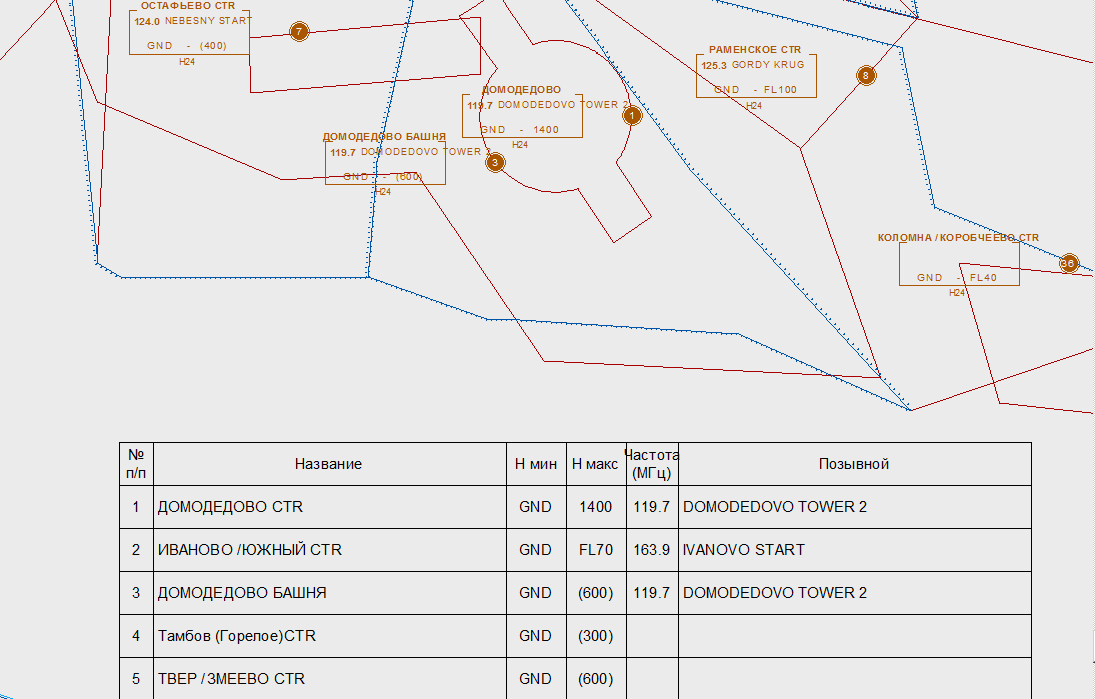Select the IVANOVO START callsign cell
The width and height of the screenshot is (1095, 699).
(x=744, y=550)
